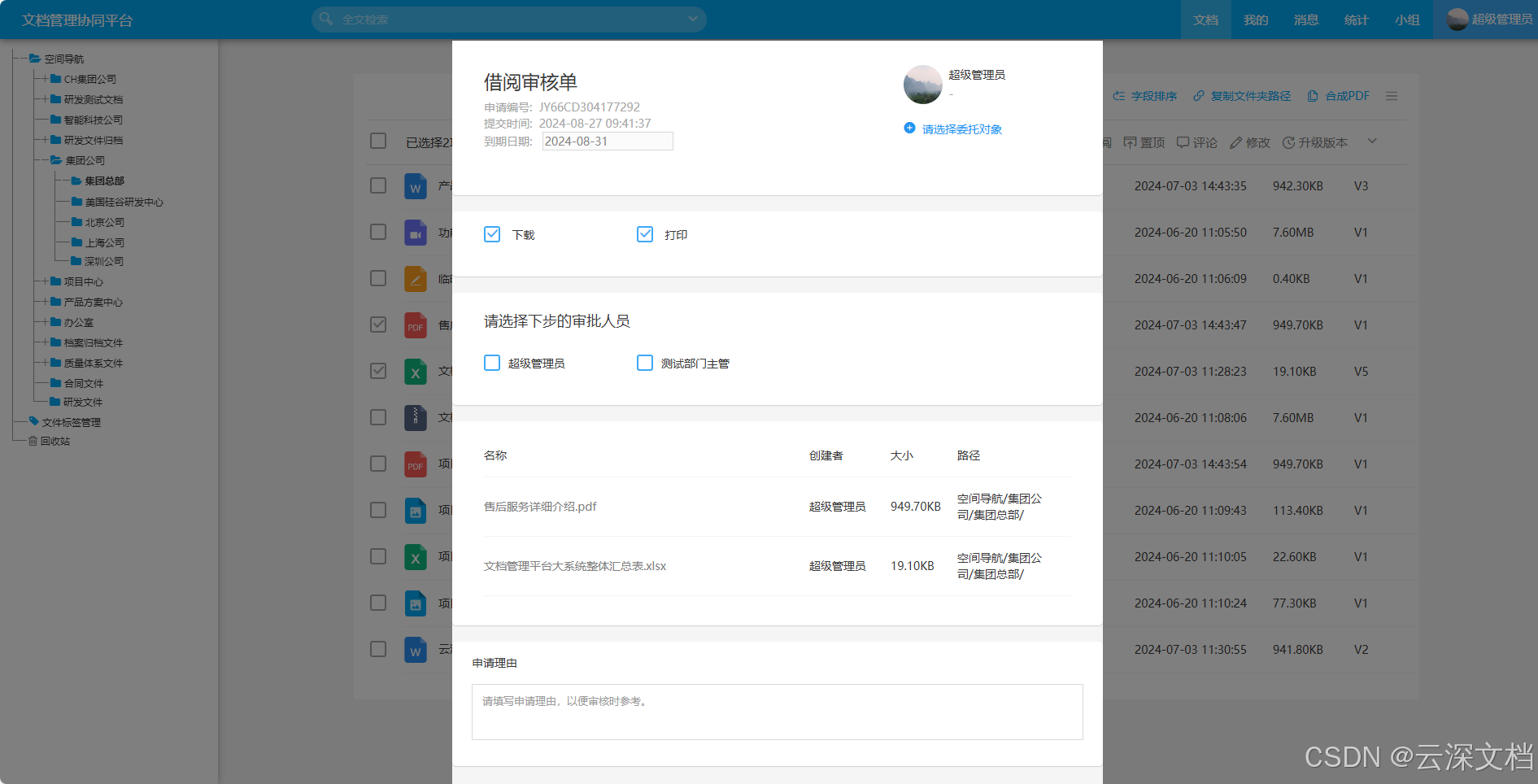The image size is (1538, 784).
Task: Click the user avatar in the review form
Action: 923,85
